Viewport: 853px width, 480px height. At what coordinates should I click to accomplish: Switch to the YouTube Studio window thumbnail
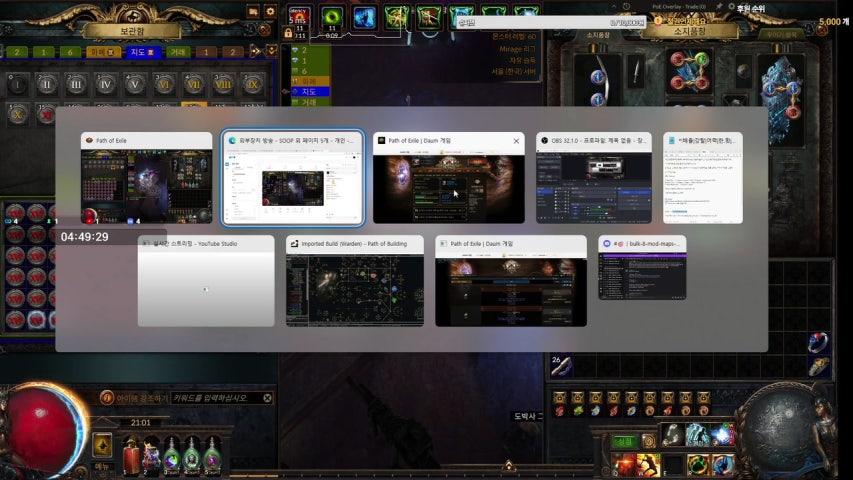[x=206, y=281]
